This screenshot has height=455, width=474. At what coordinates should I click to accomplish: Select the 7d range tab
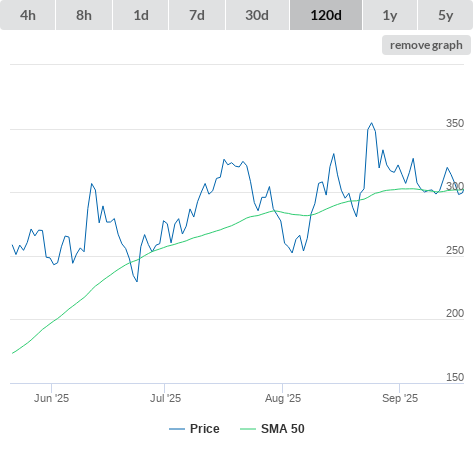(197, 15)
